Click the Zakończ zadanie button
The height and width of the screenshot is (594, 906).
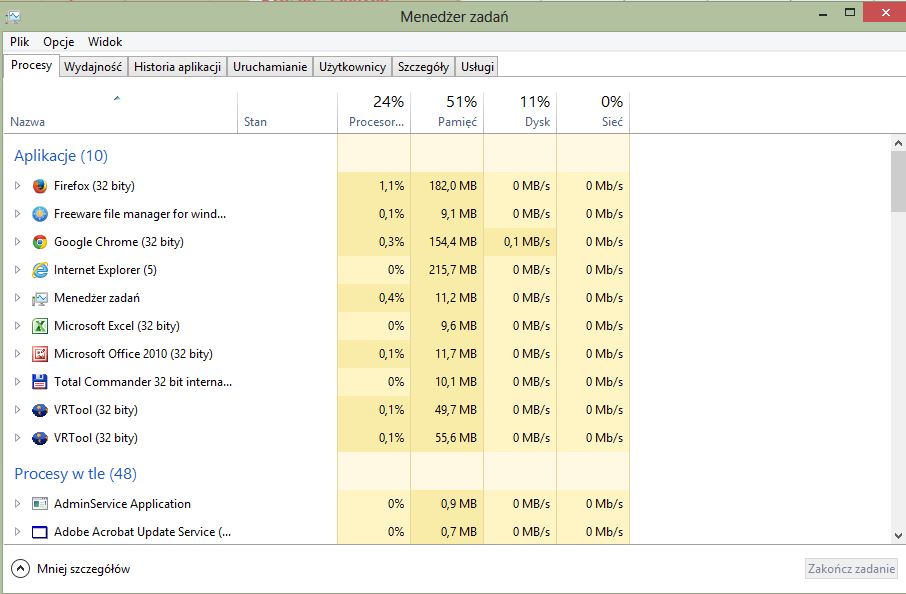click(x=851, y=569)
